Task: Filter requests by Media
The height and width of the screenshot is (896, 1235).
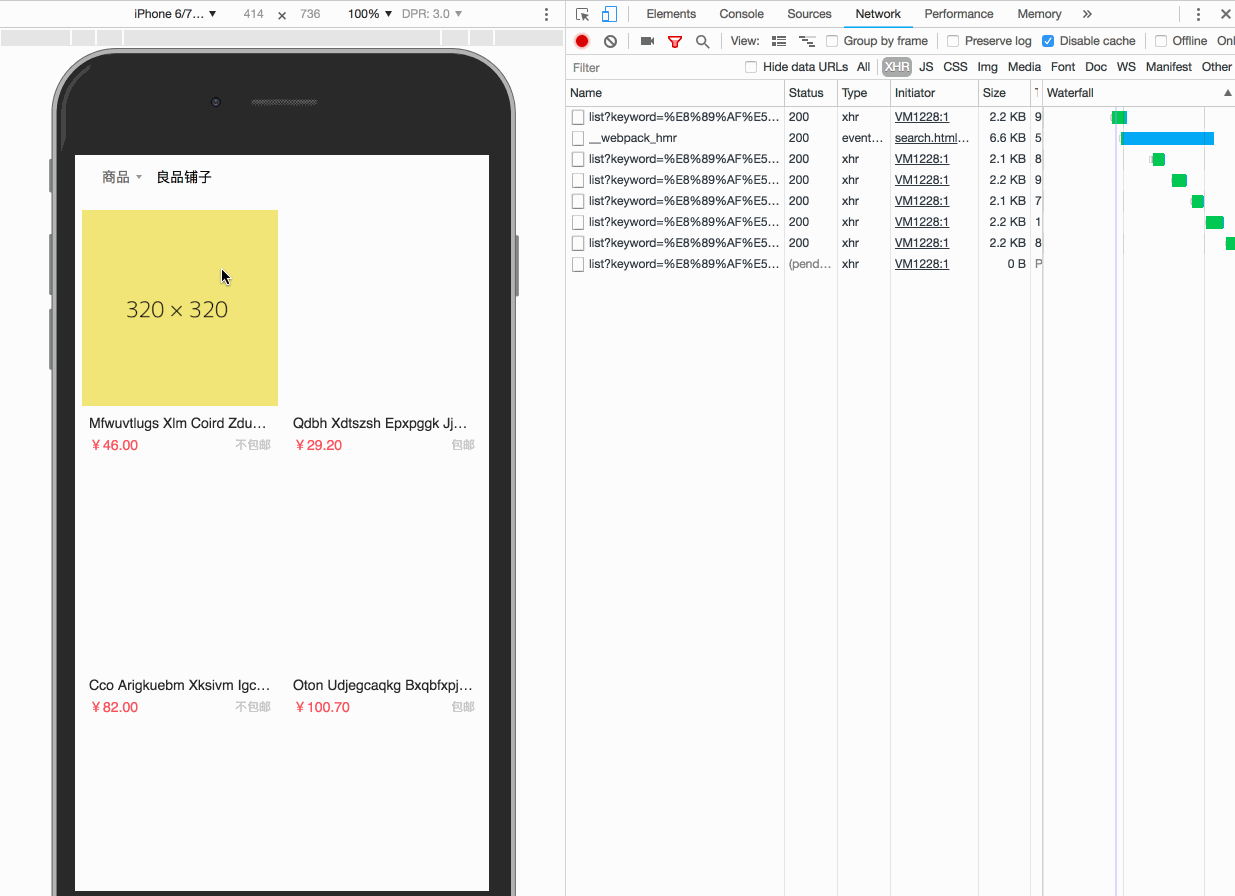Action: click(x=1024, y=67)
